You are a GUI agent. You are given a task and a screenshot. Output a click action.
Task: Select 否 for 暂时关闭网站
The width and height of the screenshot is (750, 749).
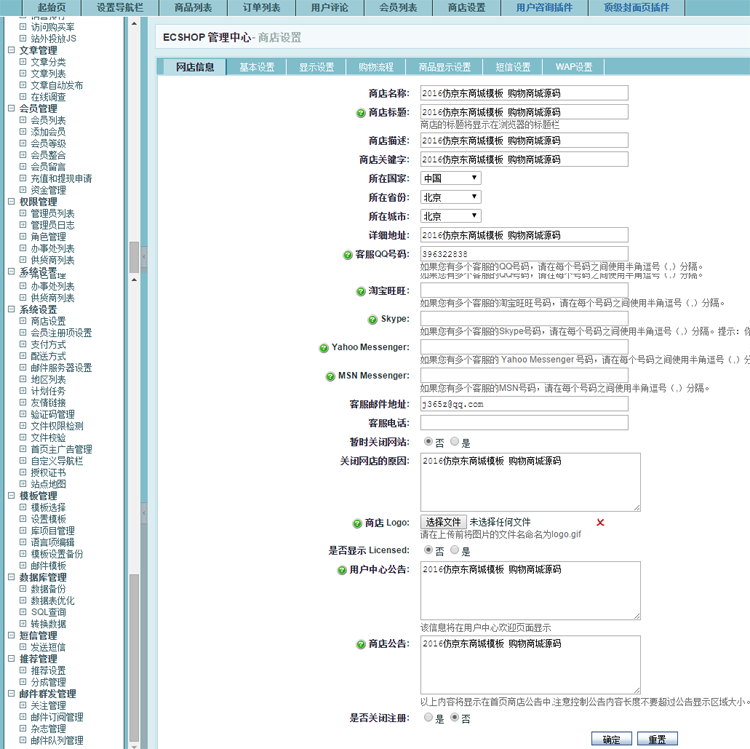pyautogui.click(x=429, y=442)
